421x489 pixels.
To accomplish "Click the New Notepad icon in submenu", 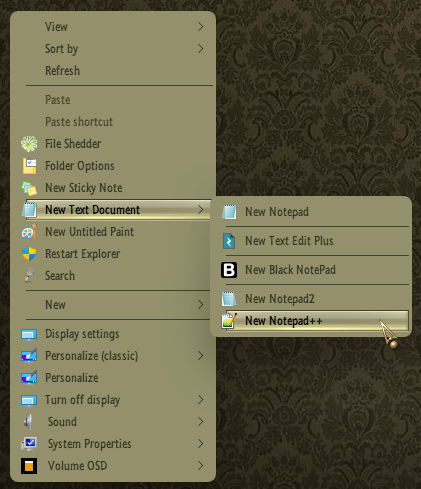I will (x=229, y=212).
